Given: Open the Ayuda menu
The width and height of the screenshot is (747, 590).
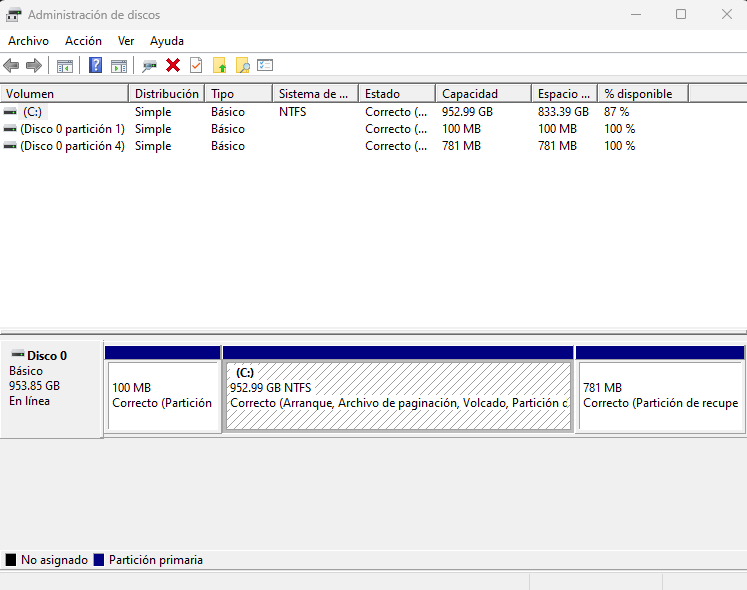Looking at the screenshot, I should coord(167,41).
